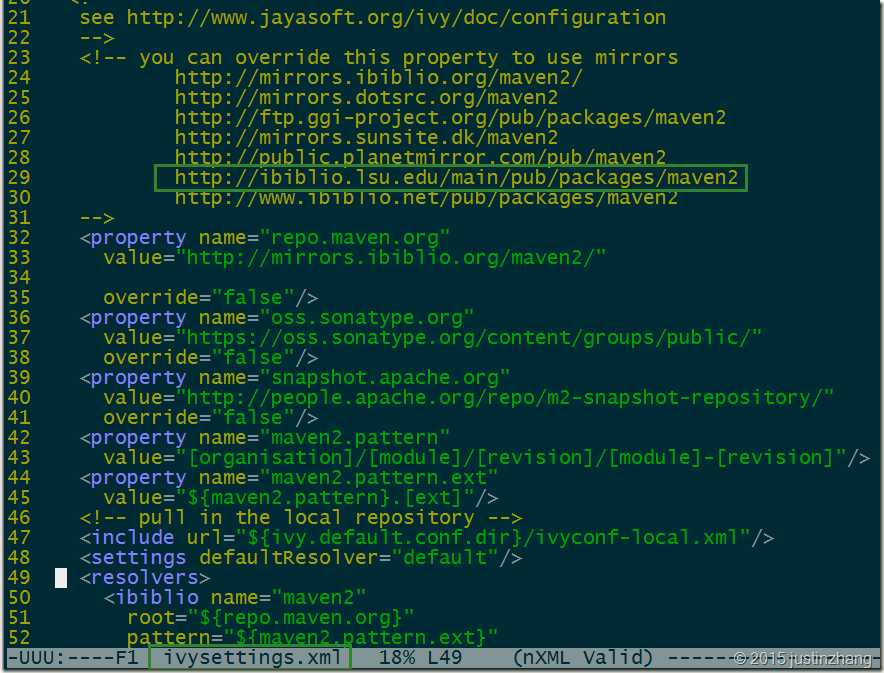Click the ivysettings.xml buffer name in mode line
This screenshot has width=884, height=673.
[252, 657]
